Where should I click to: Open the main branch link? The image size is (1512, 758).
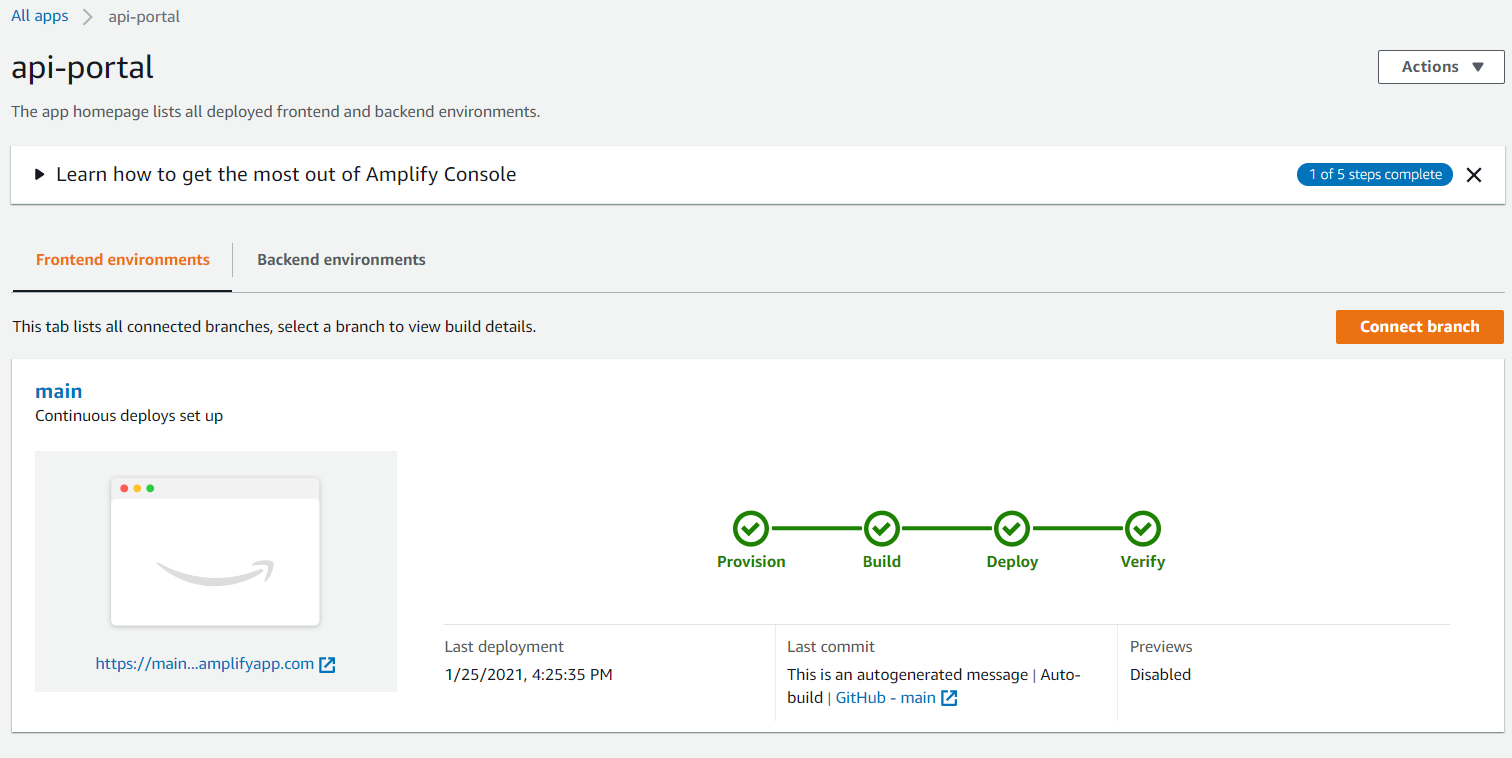(59, 391)
